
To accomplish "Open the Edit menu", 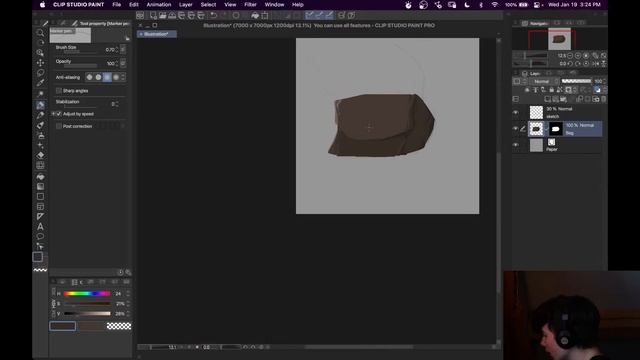I will pos(134,4).
